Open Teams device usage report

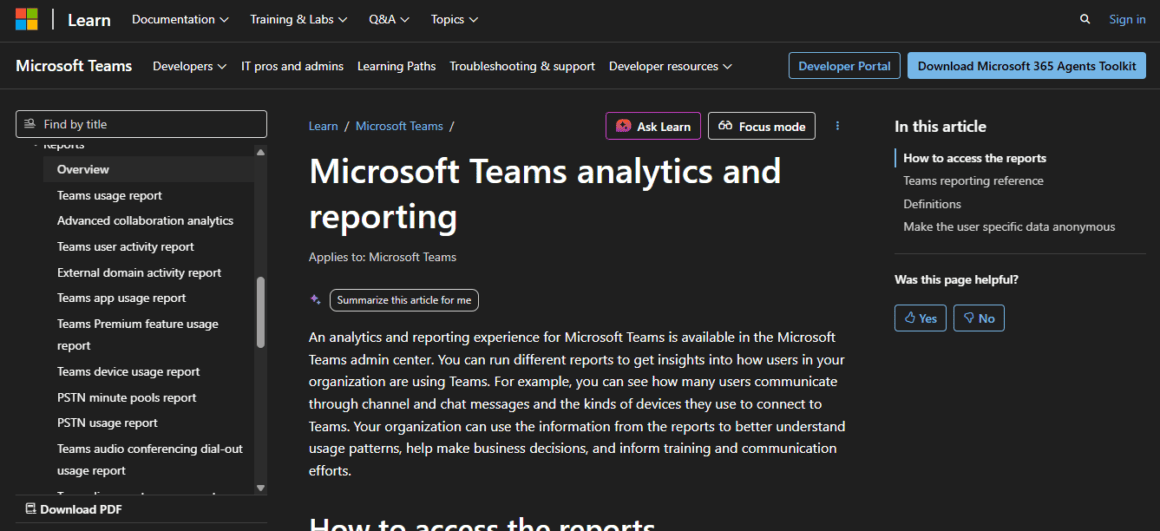128,372
